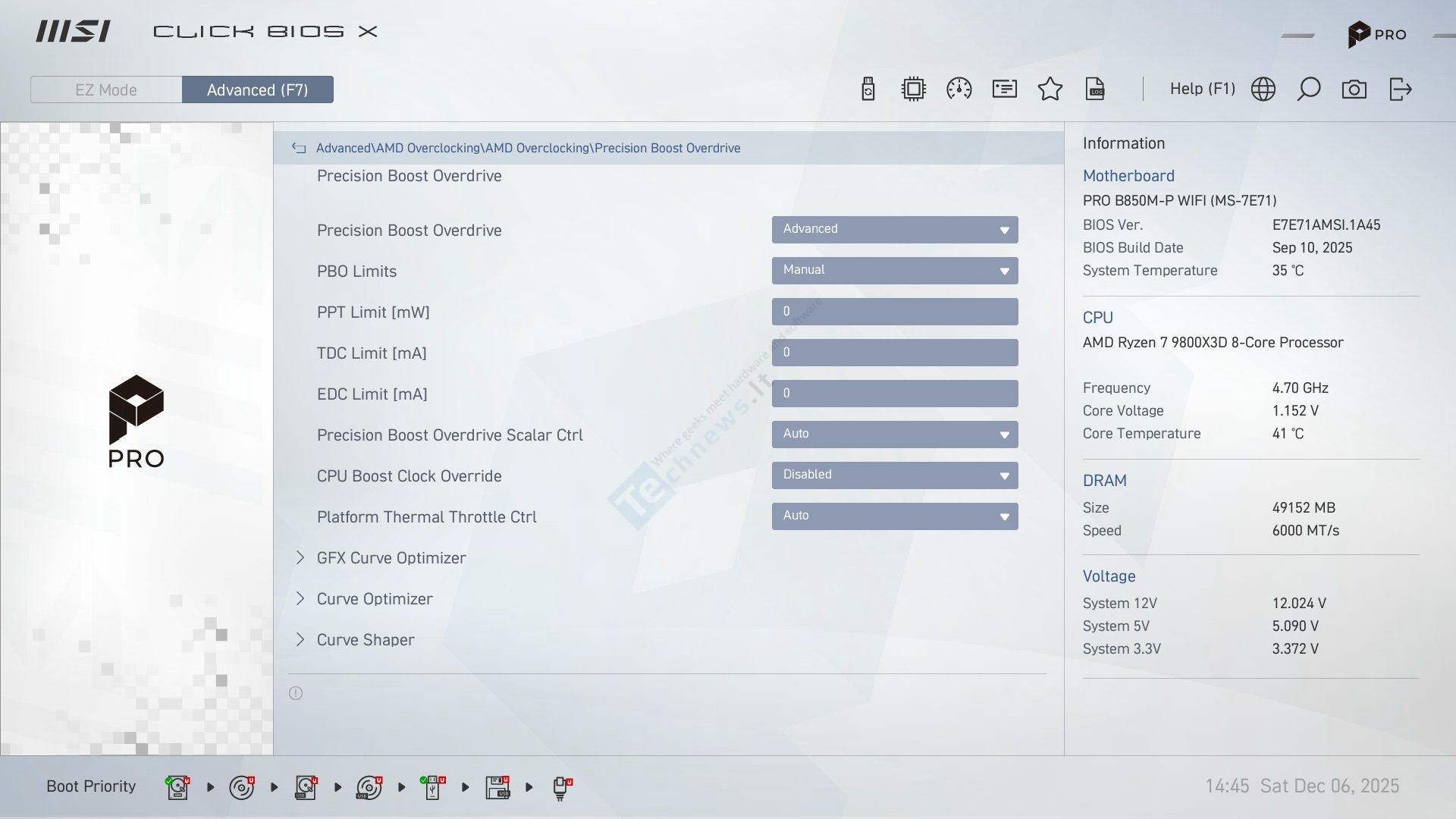1456x819 pixels.
Task: Expand the Curve Optimizer submenu
Action: pos(375,599)
